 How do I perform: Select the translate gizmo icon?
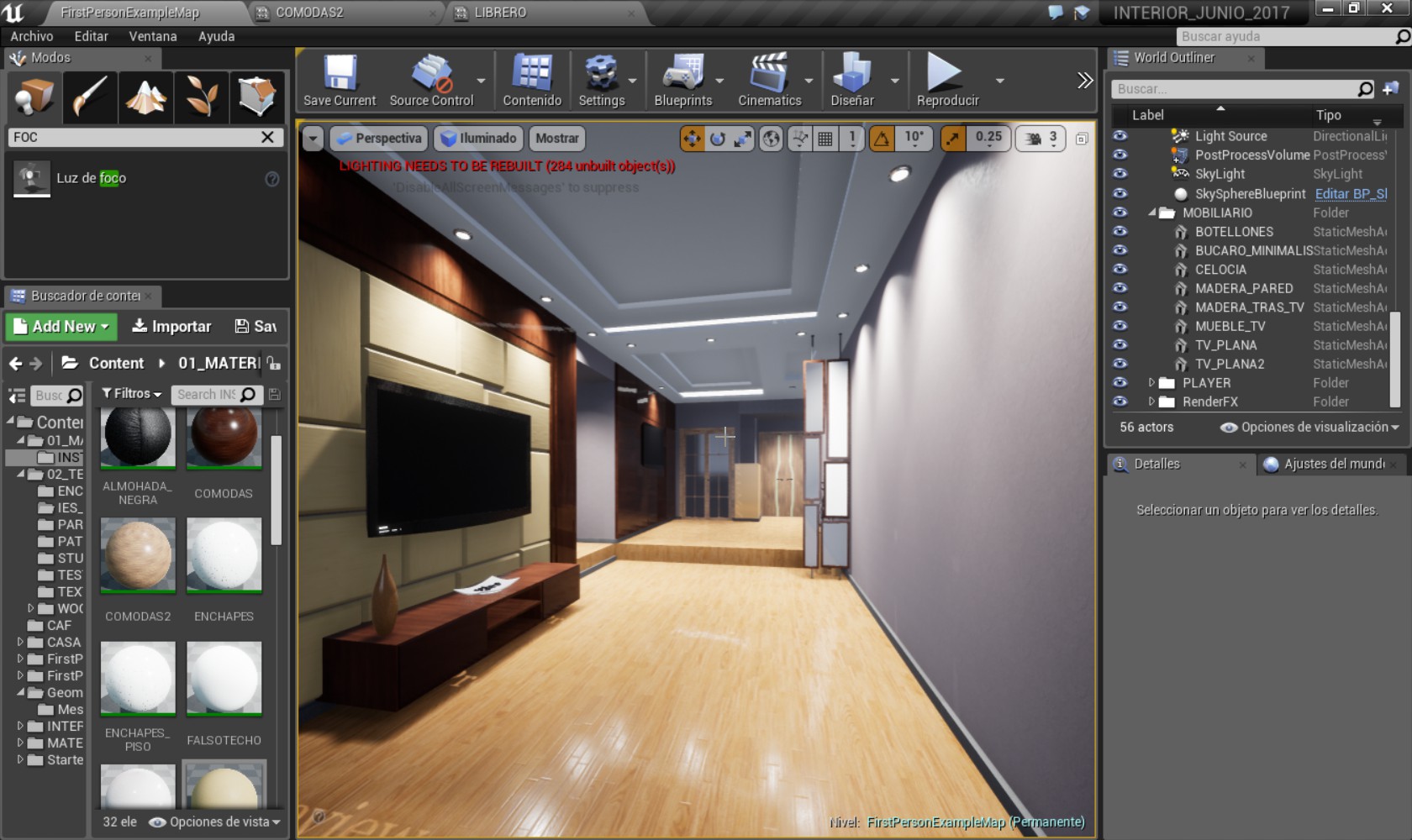[x=692, y=139]
